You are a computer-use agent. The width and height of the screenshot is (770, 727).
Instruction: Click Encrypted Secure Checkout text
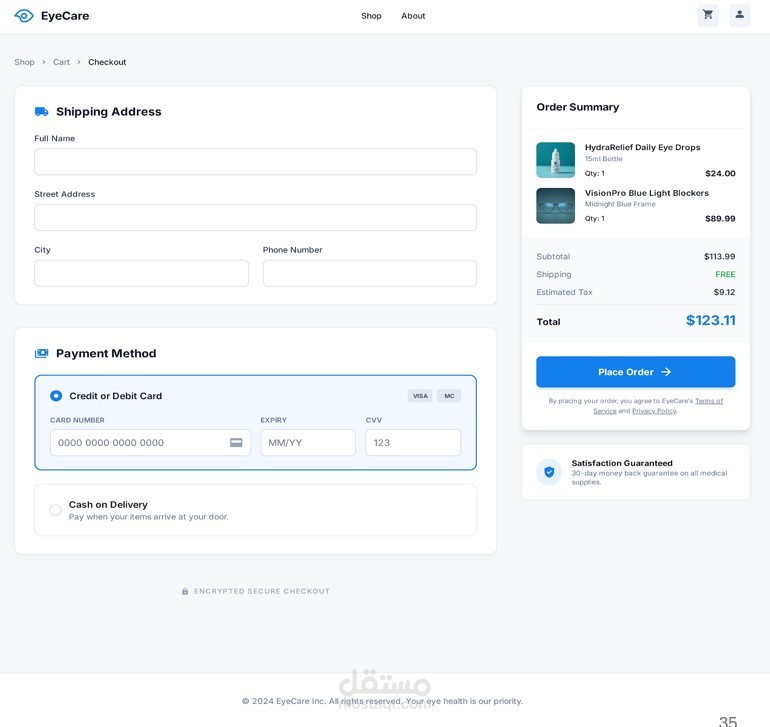(262, 591)
